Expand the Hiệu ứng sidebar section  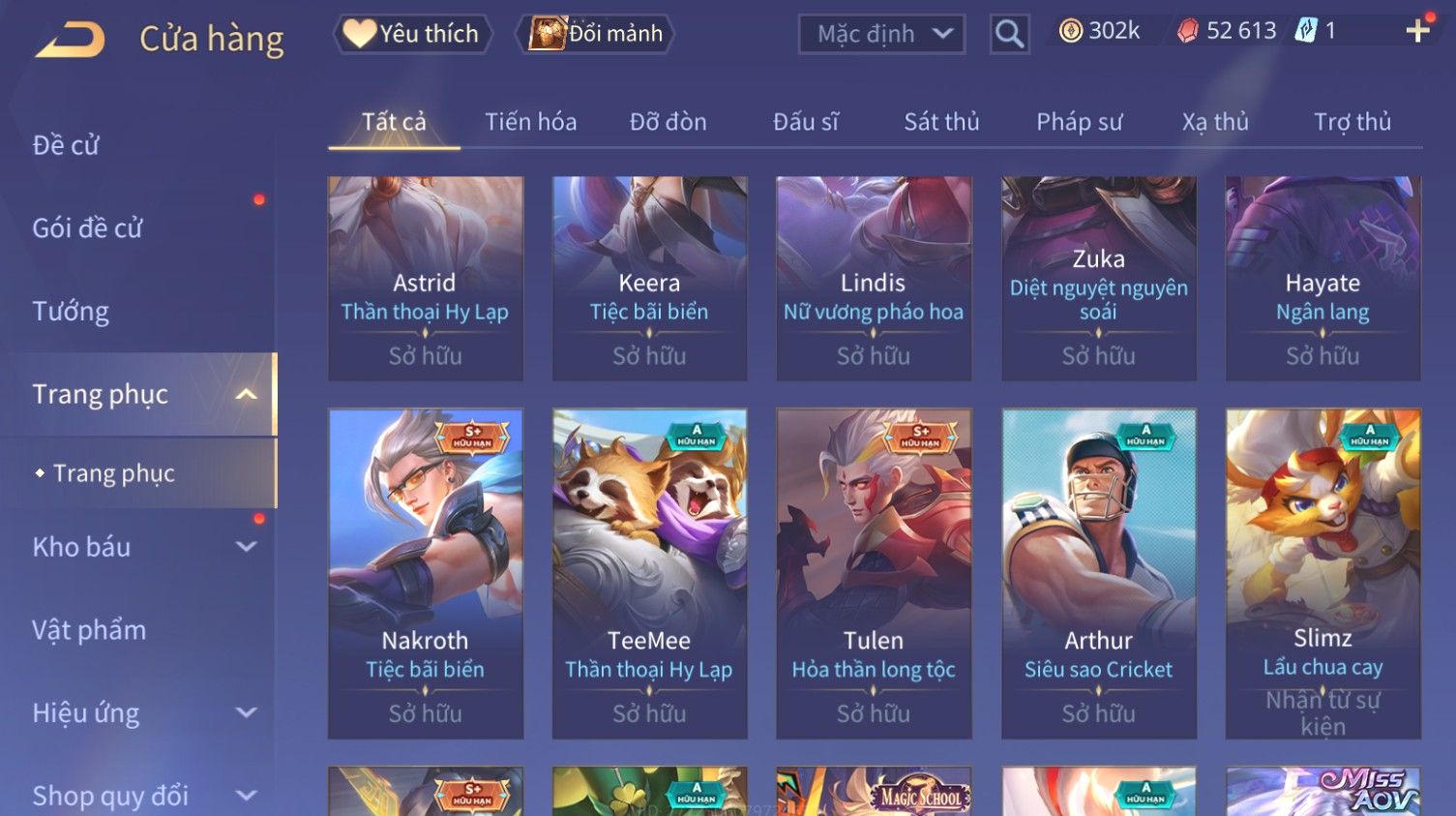point(247,713)
